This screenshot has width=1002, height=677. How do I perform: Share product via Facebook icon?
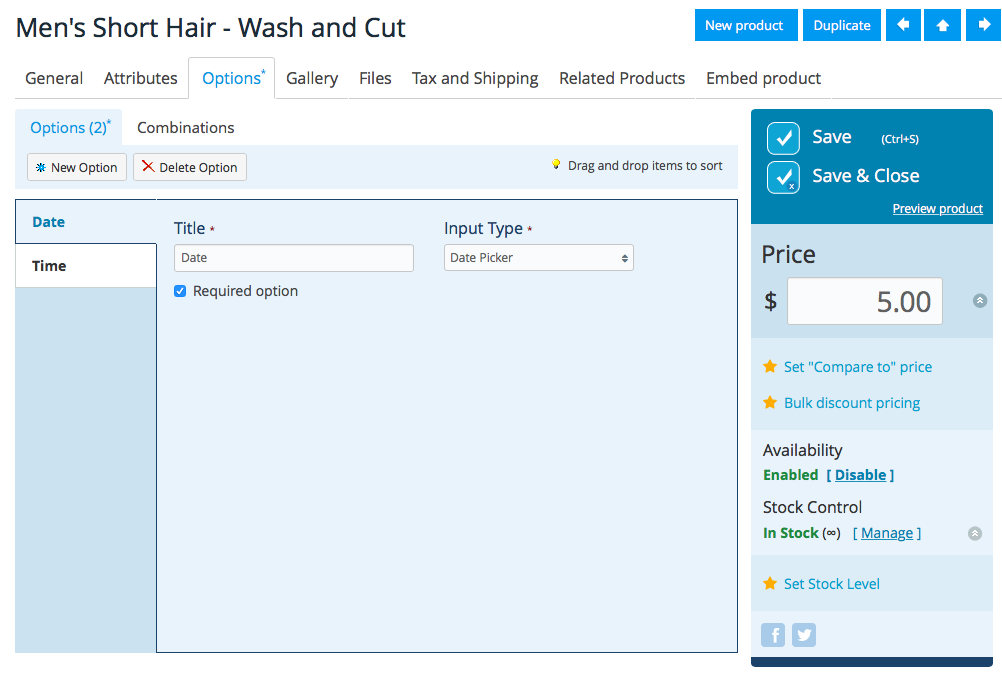[x=773, y=635]
